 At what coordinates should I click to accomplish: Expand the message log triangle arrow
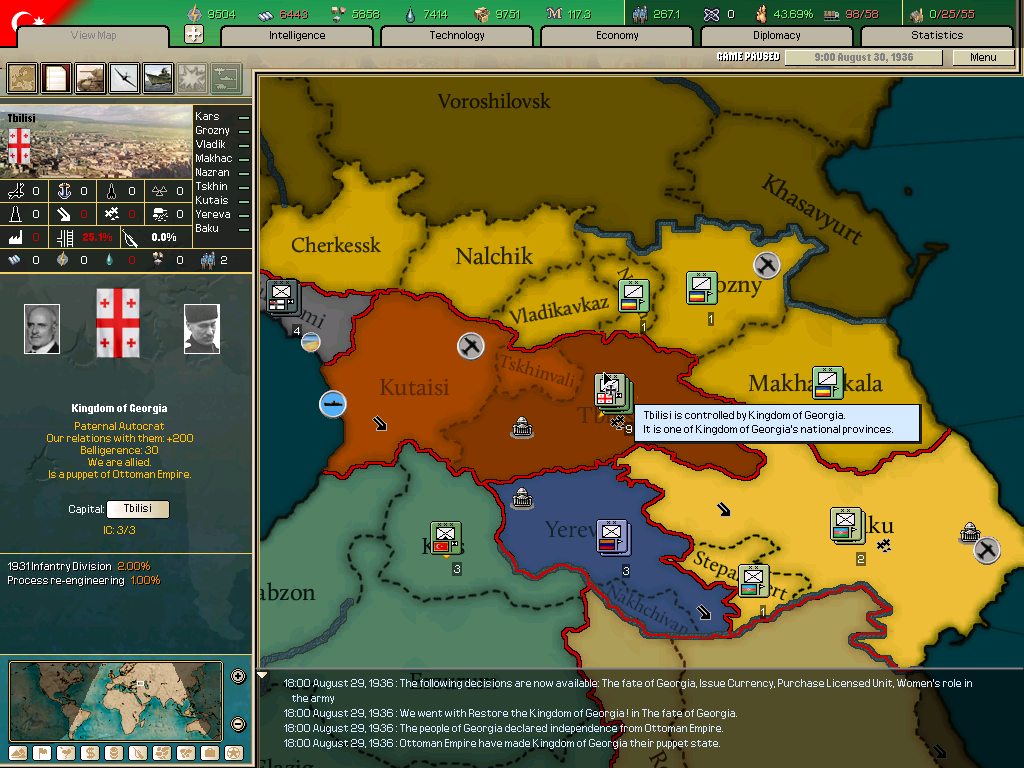264,676
